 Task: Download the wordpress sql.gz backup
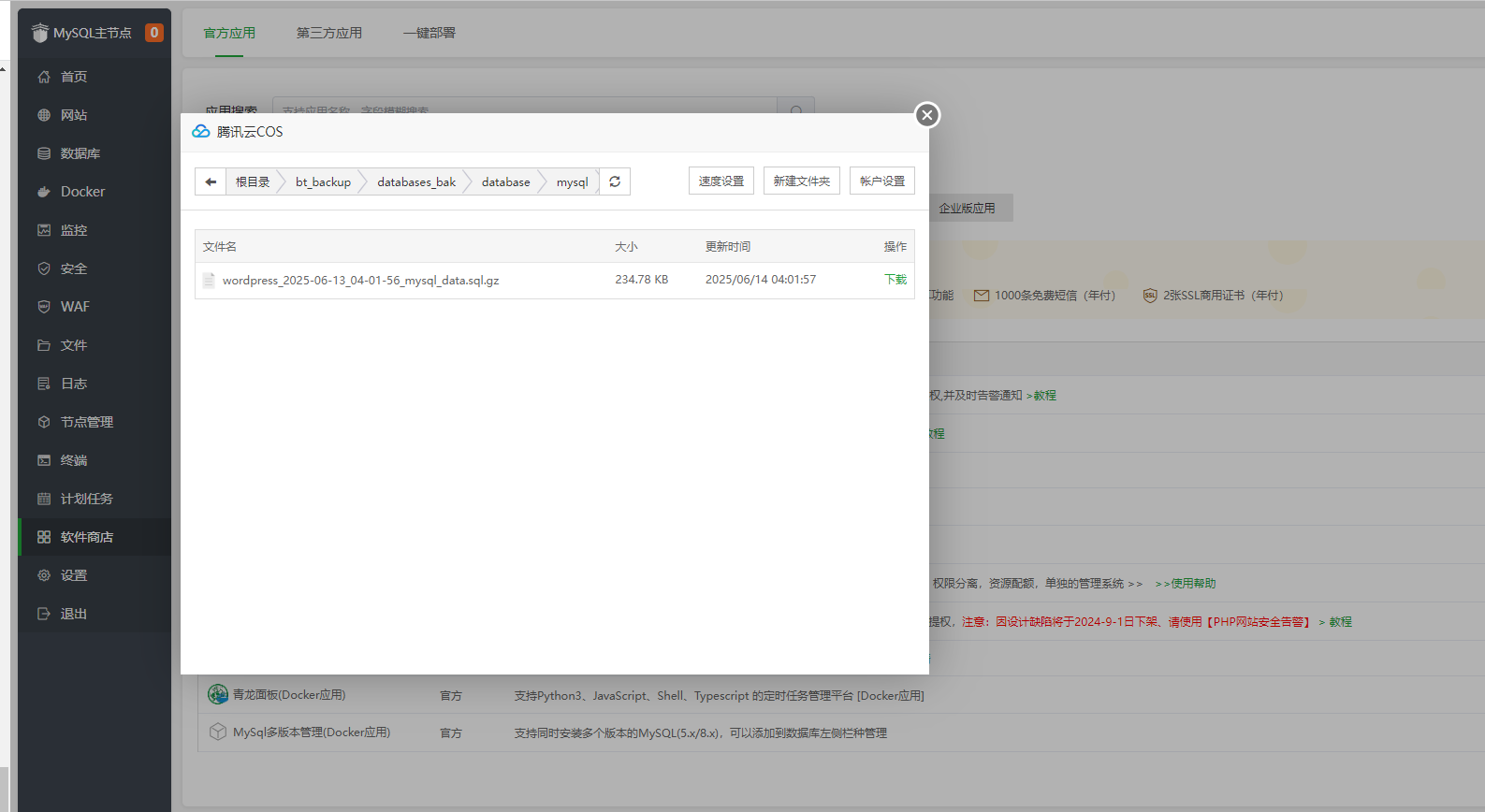click(895, 280)
